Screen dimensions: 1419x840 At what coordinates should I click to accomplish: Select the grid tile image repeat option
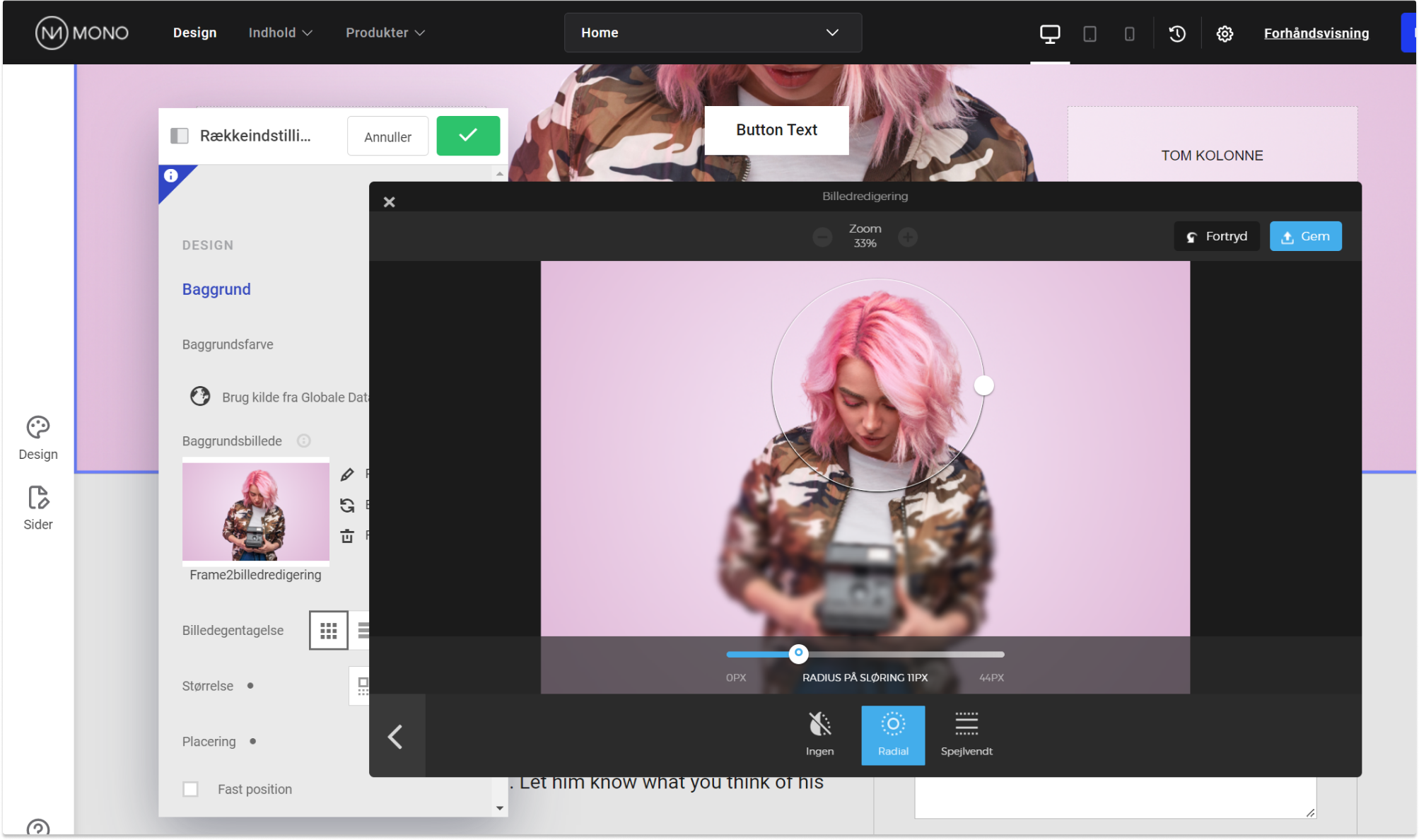point(328,630)
